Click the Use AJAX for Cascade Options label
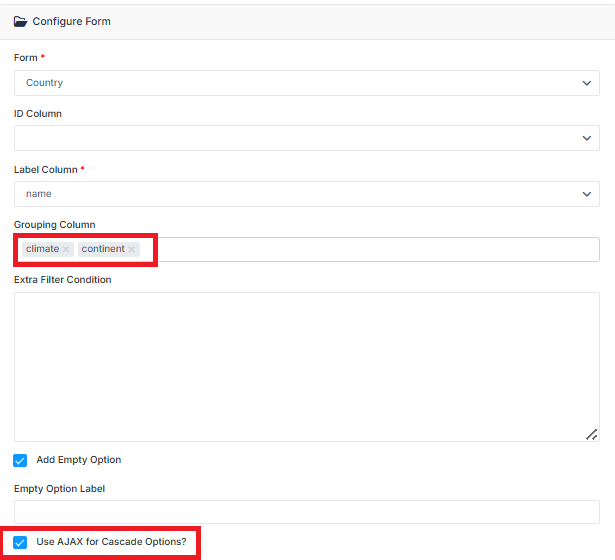Screen dimensions: 615x560 tap(111, 542)
